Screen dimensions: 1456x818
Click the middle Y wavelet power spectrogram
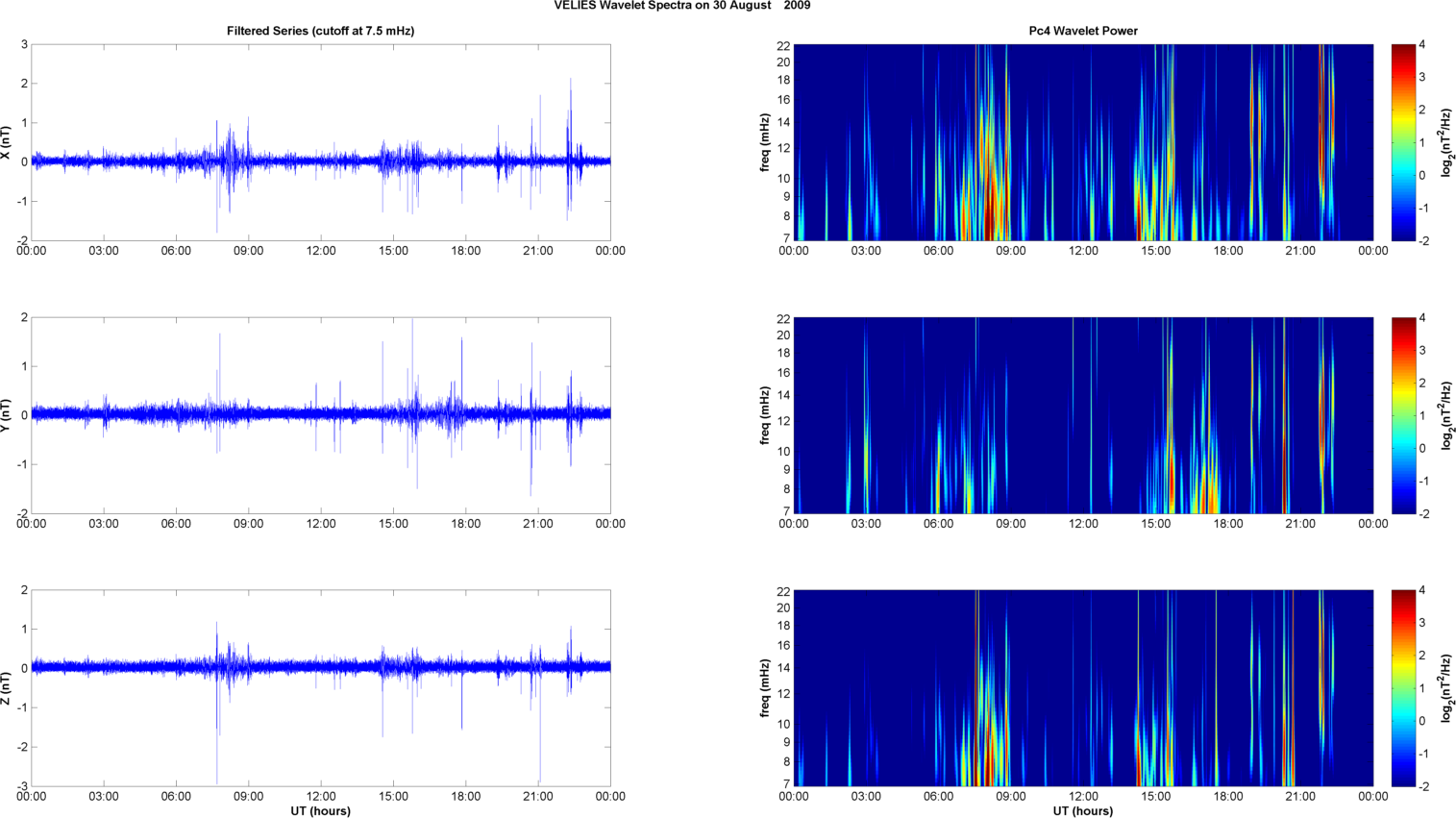tap(1082, 415)
